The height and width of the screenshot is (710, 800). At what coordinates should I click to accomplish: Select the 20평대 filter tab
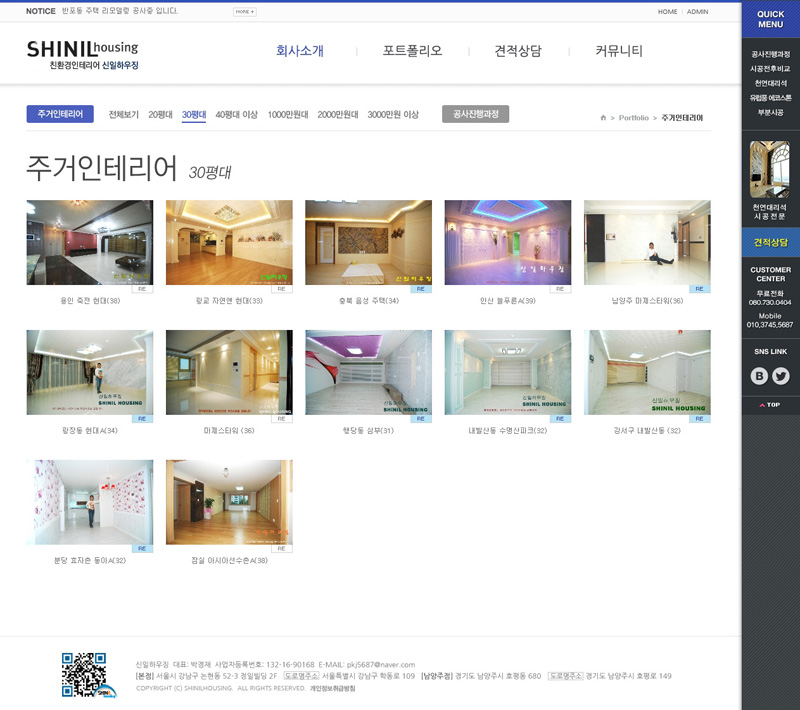(x=160, y=115)
